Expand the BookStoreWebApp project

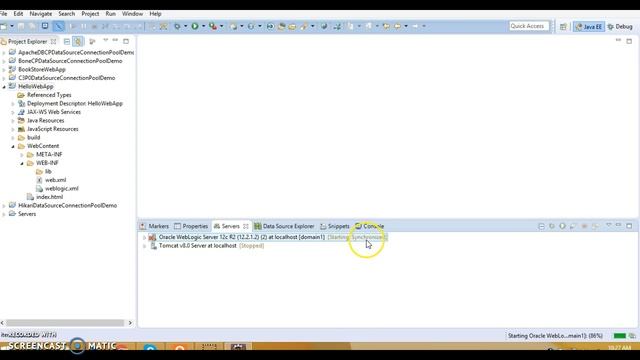coord(4,69)
